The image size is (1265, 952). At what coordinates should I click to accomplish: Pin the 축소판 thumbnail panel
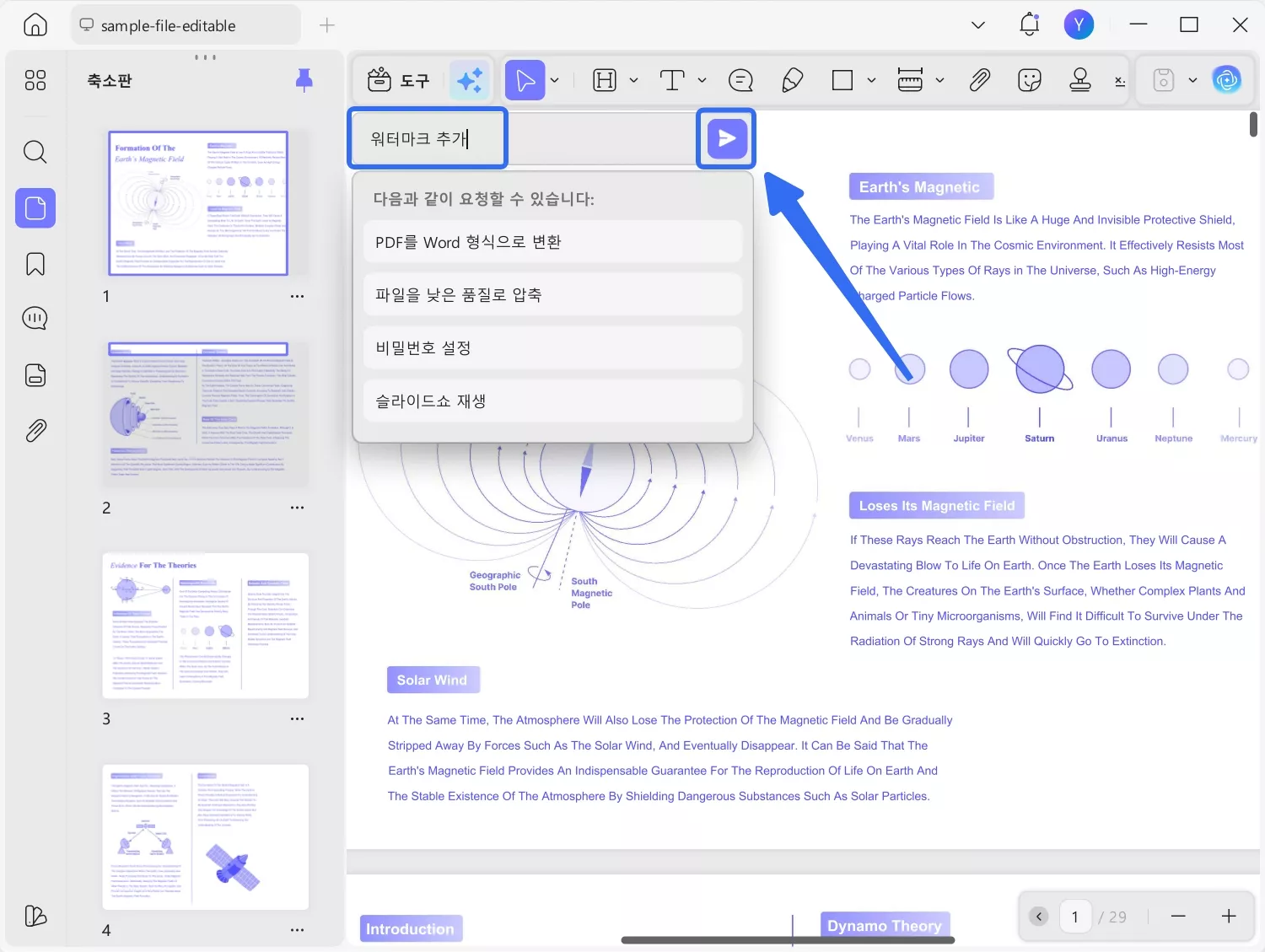pyautogui.click(x=304, y=80)
